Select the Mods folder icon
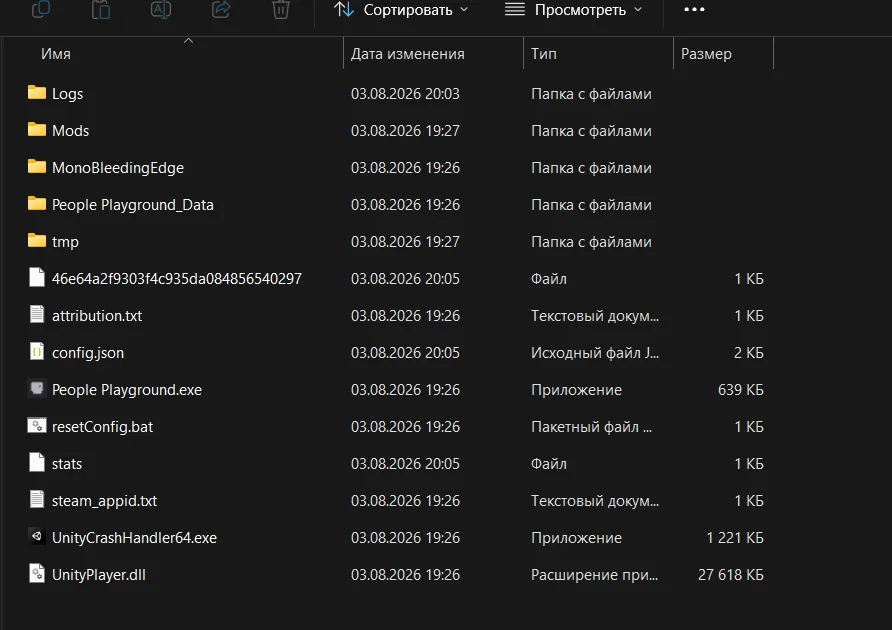892x630 pixels. 37,129
